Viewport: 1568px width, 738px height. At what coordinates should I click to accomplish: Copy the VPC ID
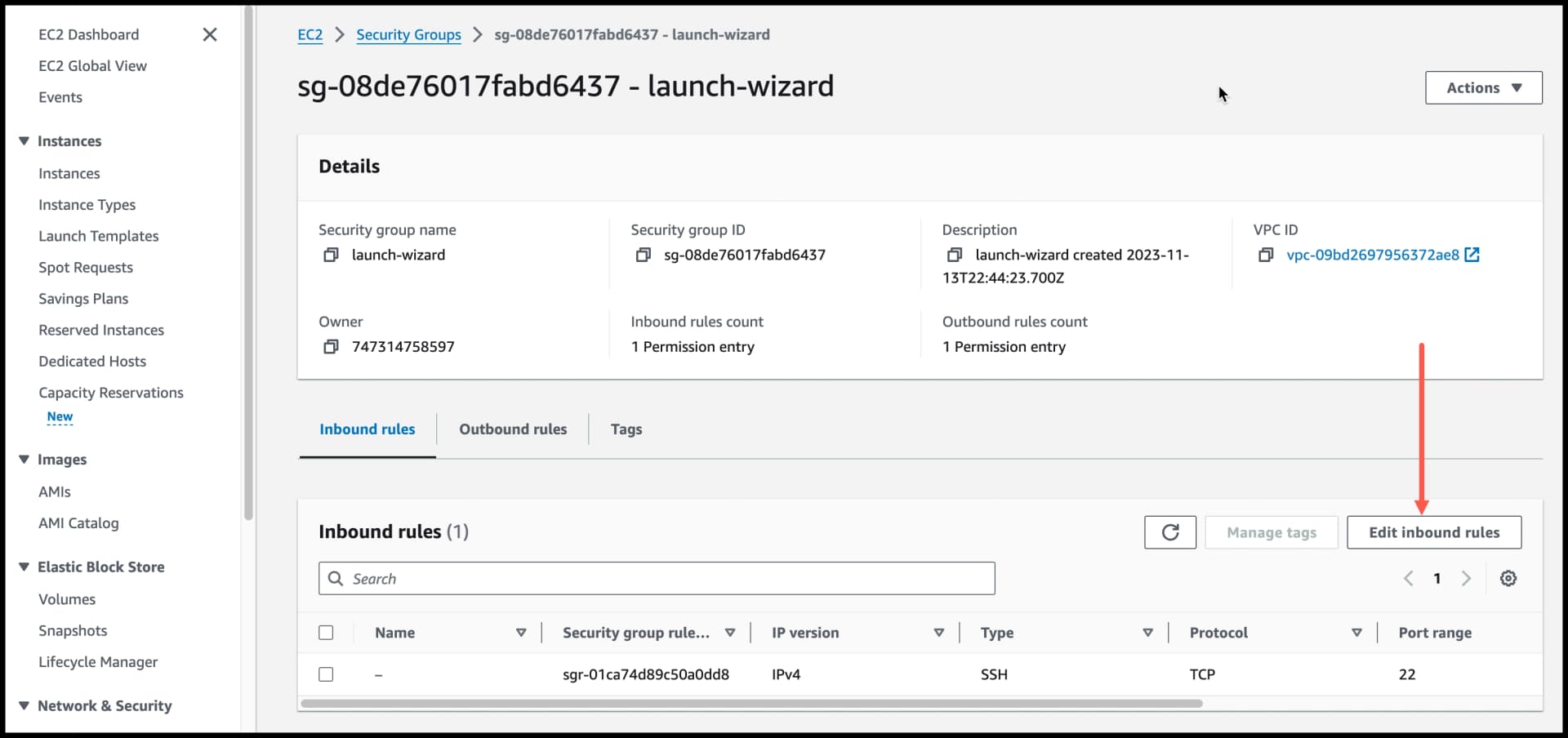point(1266,255)
